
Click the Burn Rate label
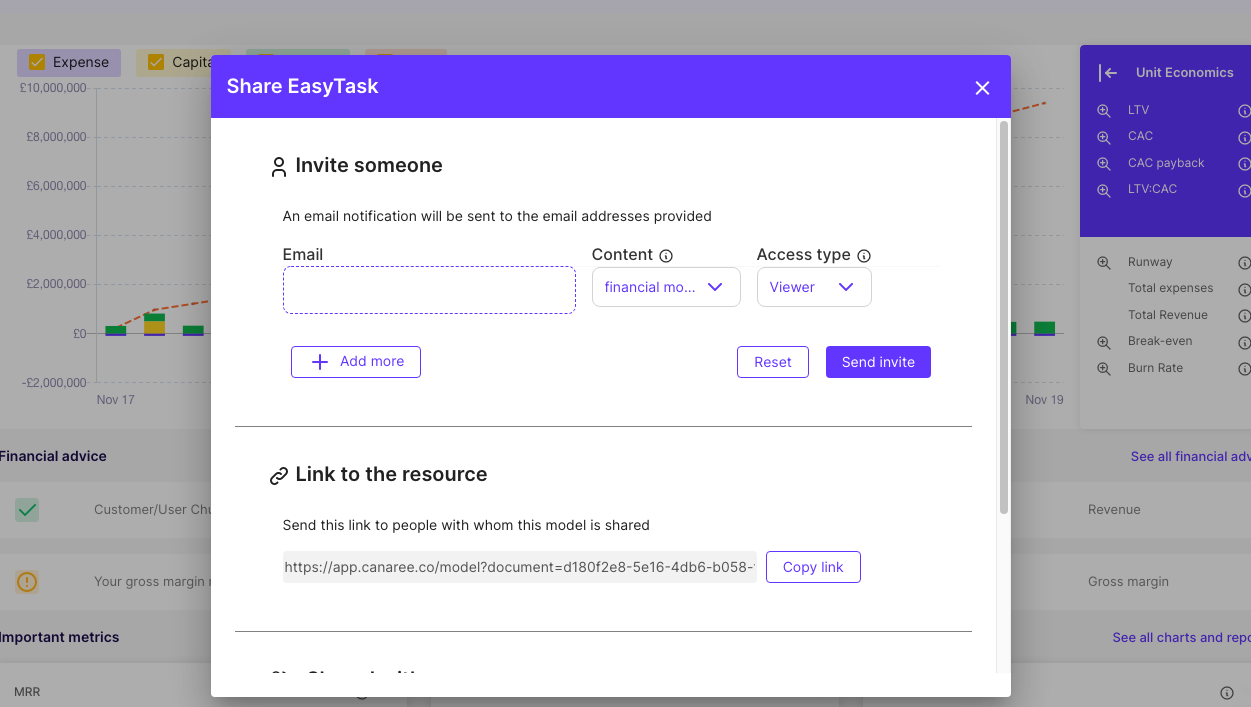point(1155,368)
